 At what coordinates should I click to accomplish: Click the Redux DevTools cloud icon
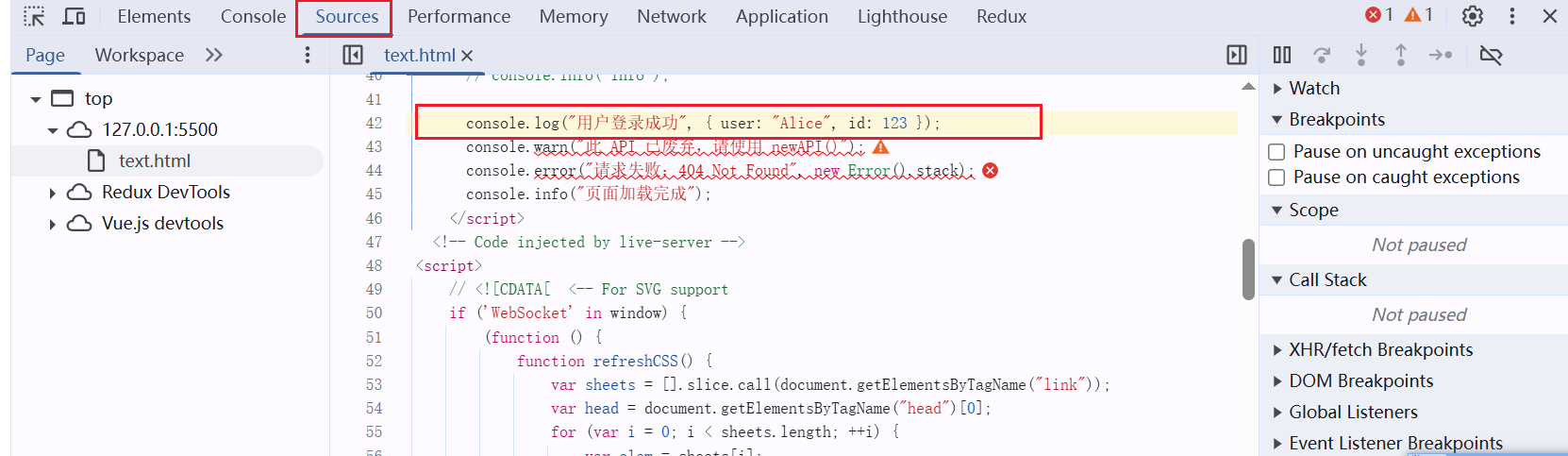79,192
